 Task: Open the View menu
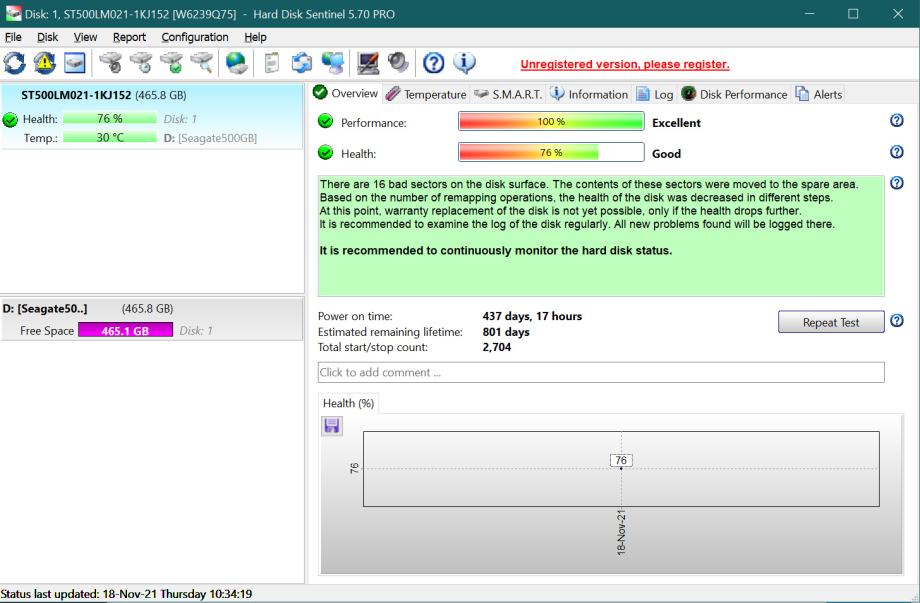[85, 37]
